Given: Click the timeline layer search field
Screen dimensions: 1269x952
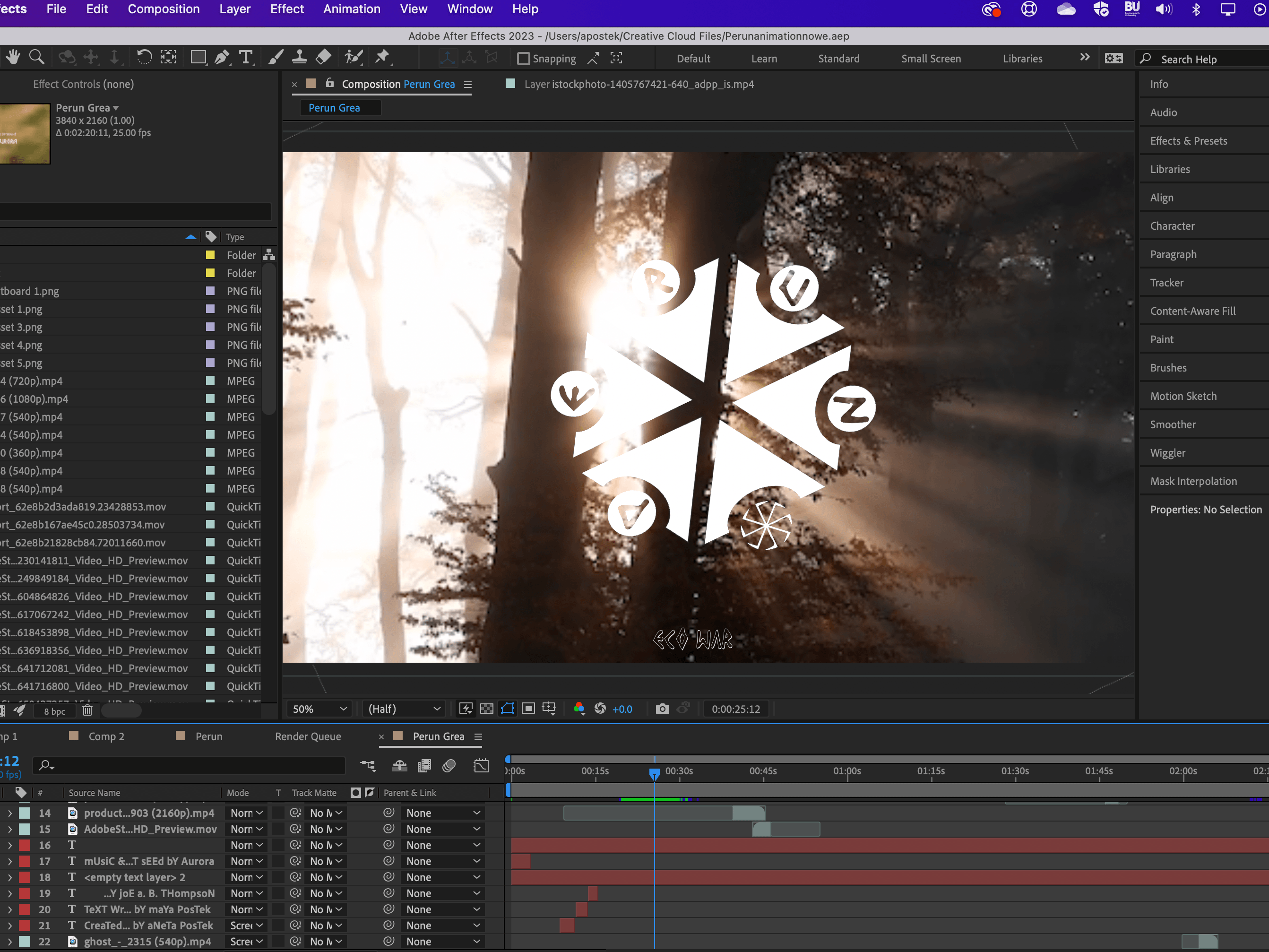Looking at the screenshot, I should 190,765.
